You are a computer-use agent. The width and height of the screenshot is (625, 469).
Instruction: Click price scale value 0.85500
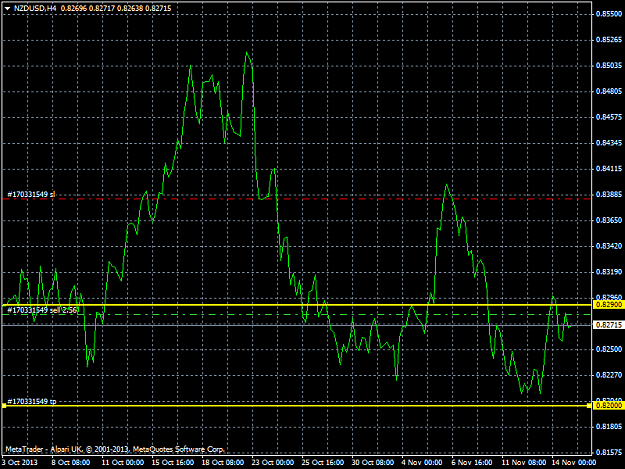coord(609,14)
